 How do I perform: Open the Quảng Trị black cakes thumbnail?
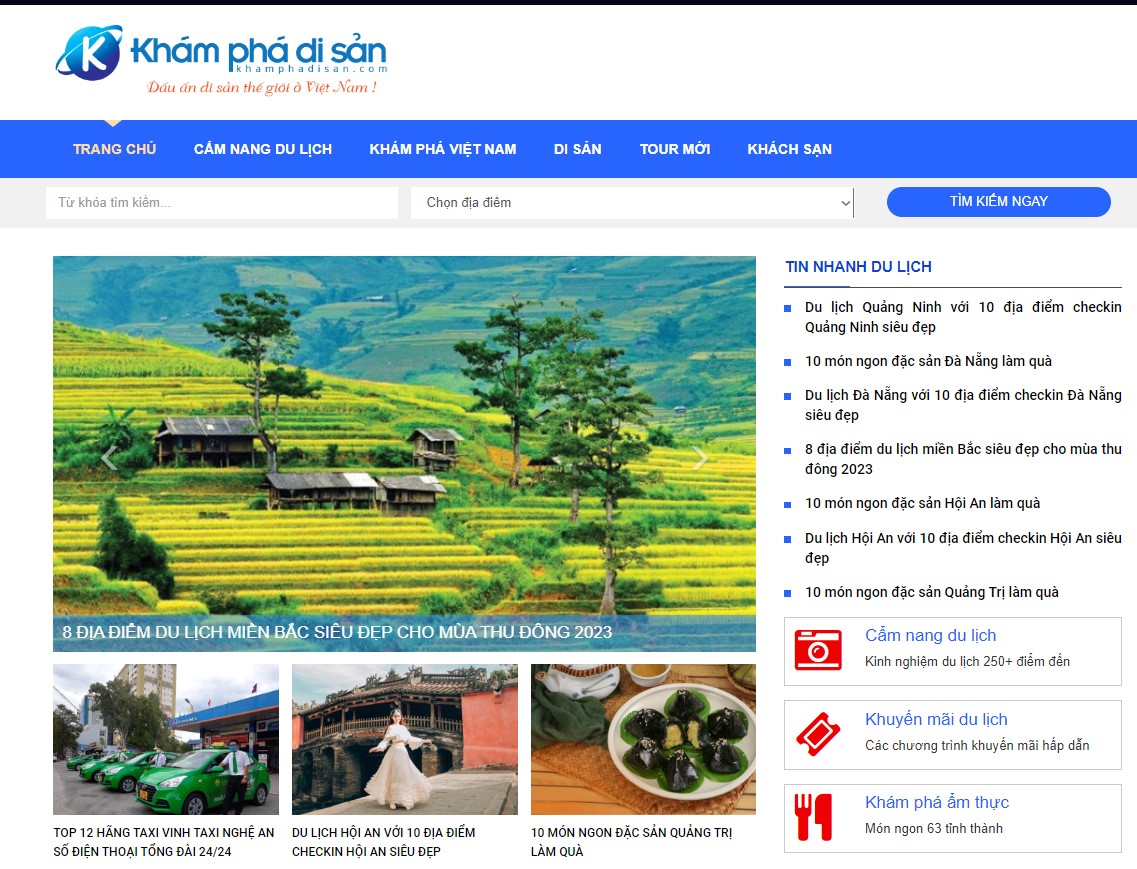[x=643, y=739]
